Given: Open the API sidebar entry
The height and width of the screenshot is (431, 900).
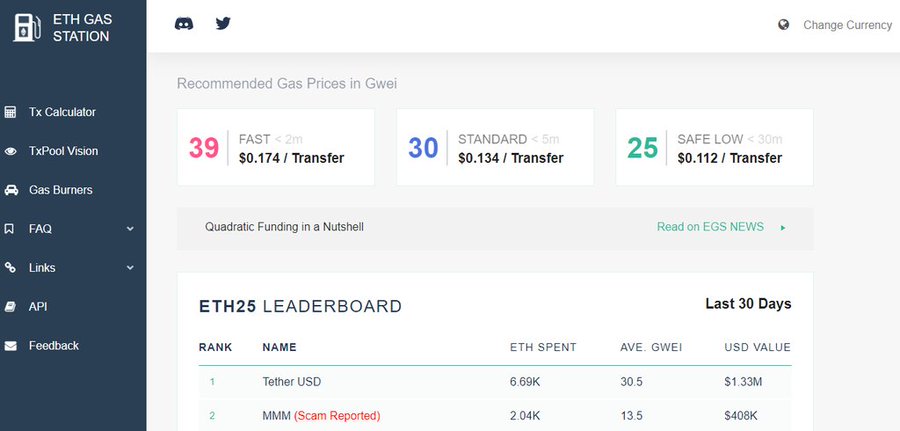Looking at the screenshot, I should coord(38,306).
